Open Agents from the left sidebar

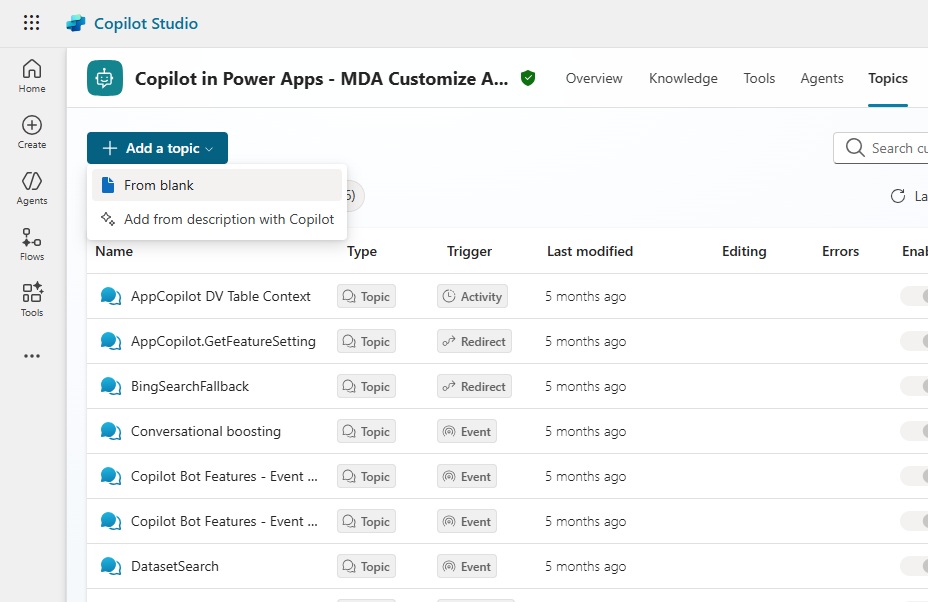pos(32,188)
